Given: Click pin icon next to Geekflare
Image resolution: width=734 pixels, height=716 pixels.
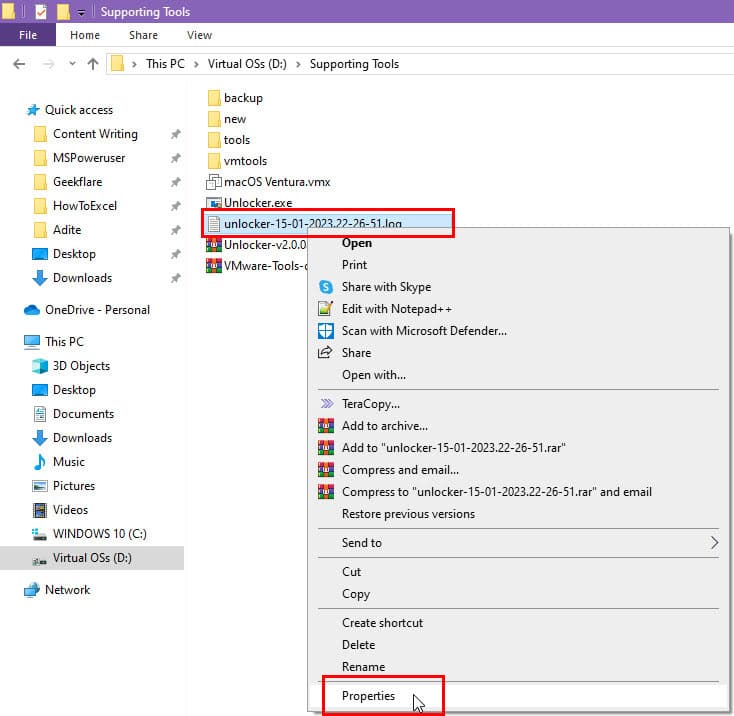Looking at the screenshot, I should [176, 182].
